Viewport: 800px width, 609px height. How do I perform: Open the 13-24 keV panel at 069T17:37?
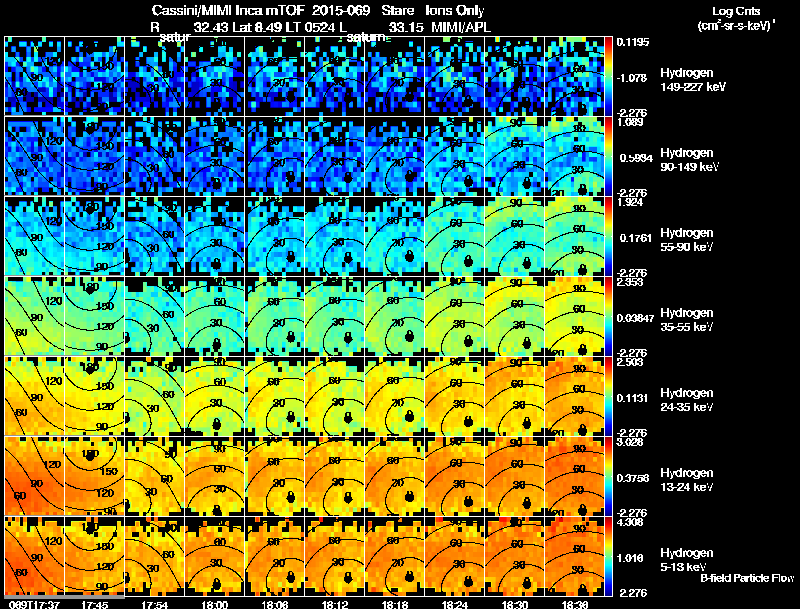point(34,476)
